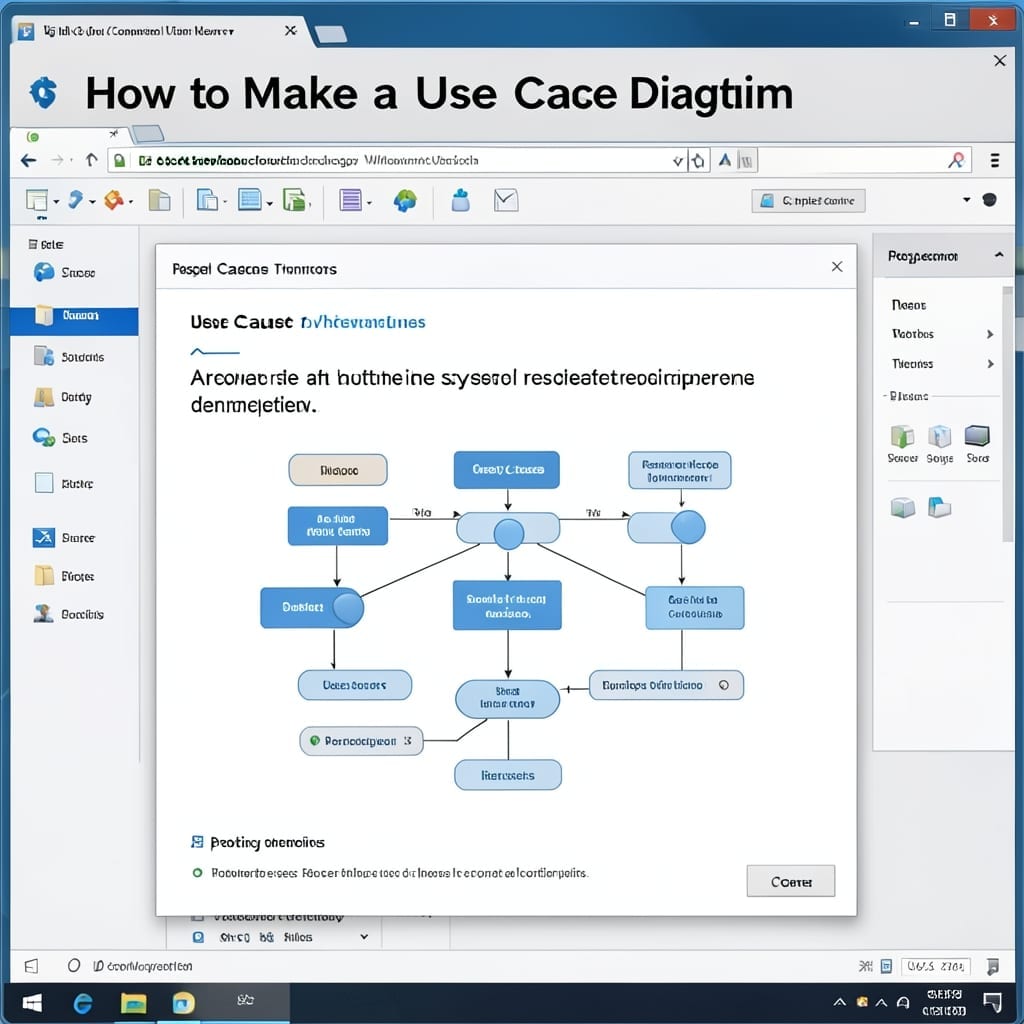Image resolution: width=1024 pixels, height=1024 pixels.
Task: Open the notification center in the taskbar
Action: coord(993,1002)
